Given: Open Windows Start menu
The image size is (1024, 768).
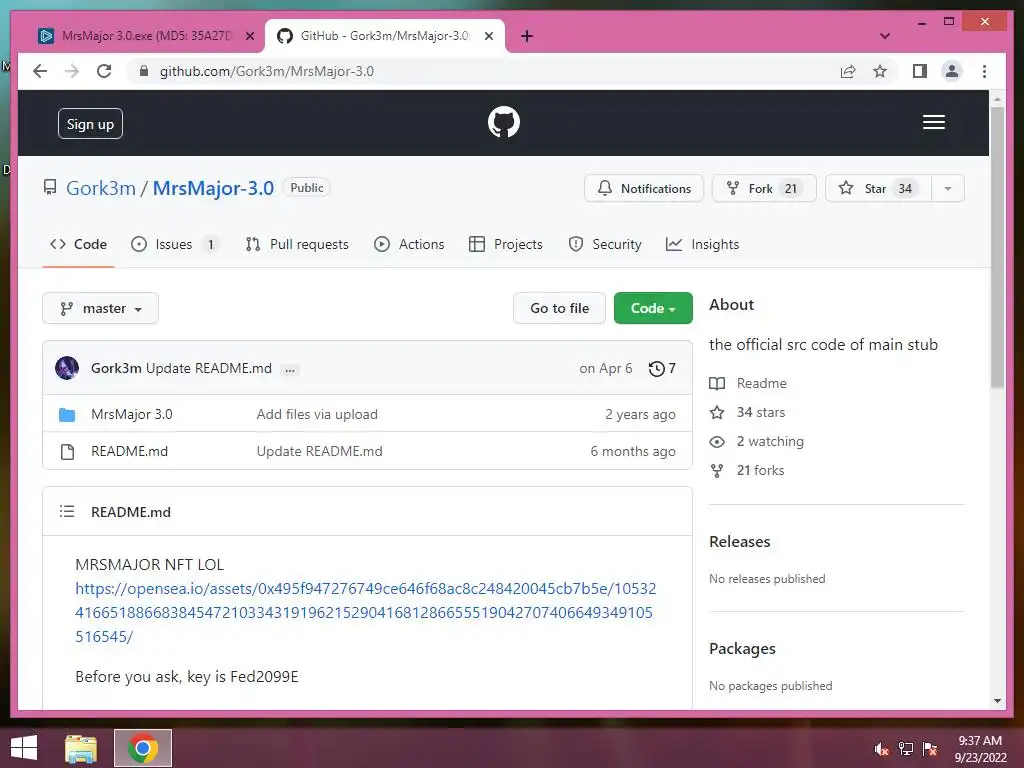Looking at the screenshot, I should (x=24, y=748).
